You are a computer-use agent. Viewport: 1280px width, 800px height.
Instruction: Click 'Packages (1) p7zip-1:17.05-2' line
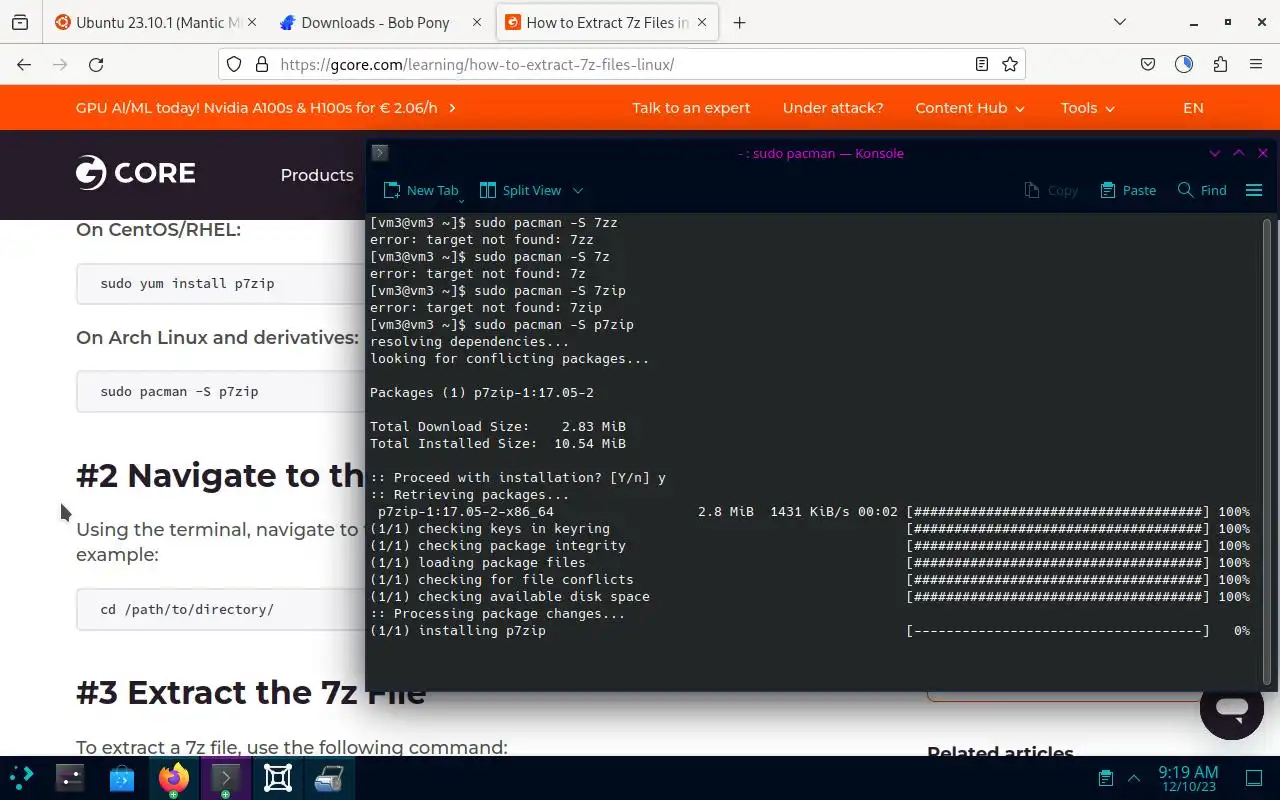(482, 393)
